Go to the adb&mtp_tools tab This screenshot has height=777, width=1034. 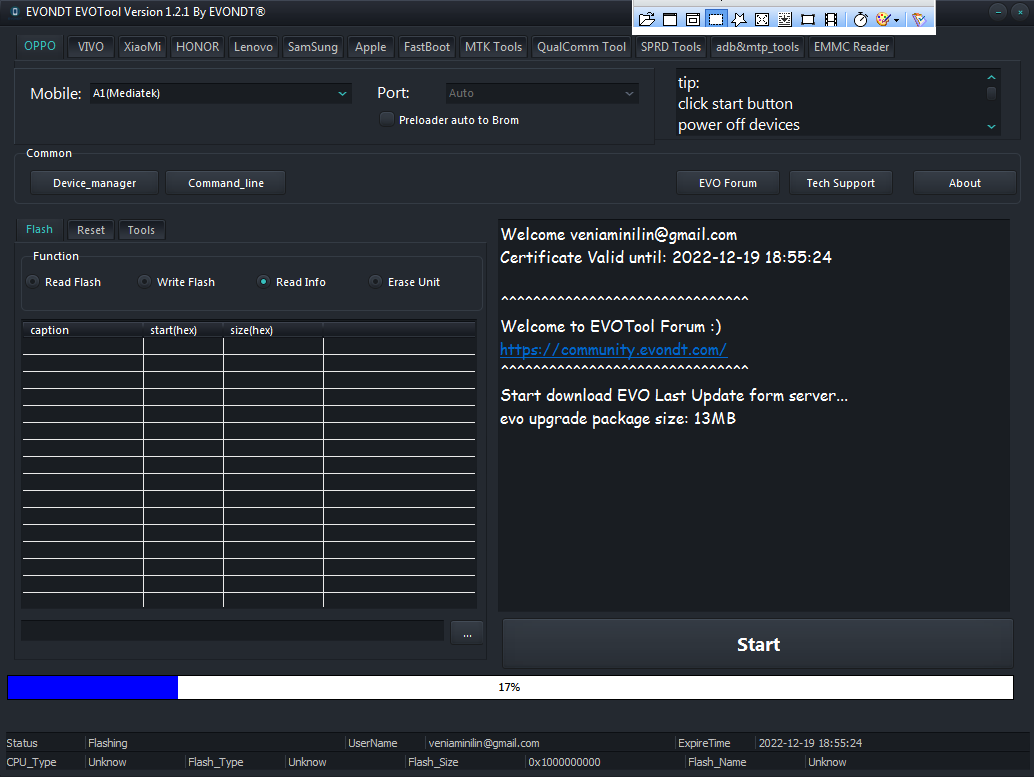pyautogui.click(x=757, y=47)
